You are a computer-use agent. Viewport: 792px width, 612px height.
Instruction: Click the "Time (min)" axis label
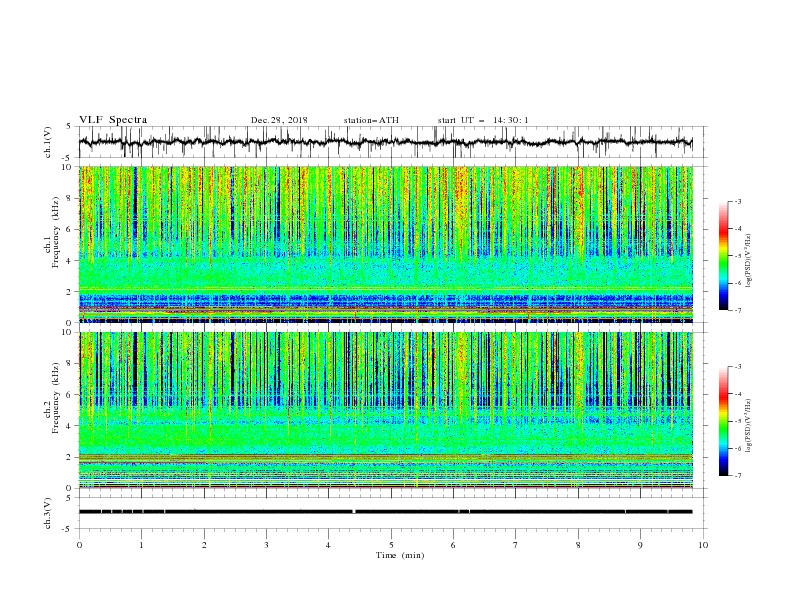[x=400, y=555]
